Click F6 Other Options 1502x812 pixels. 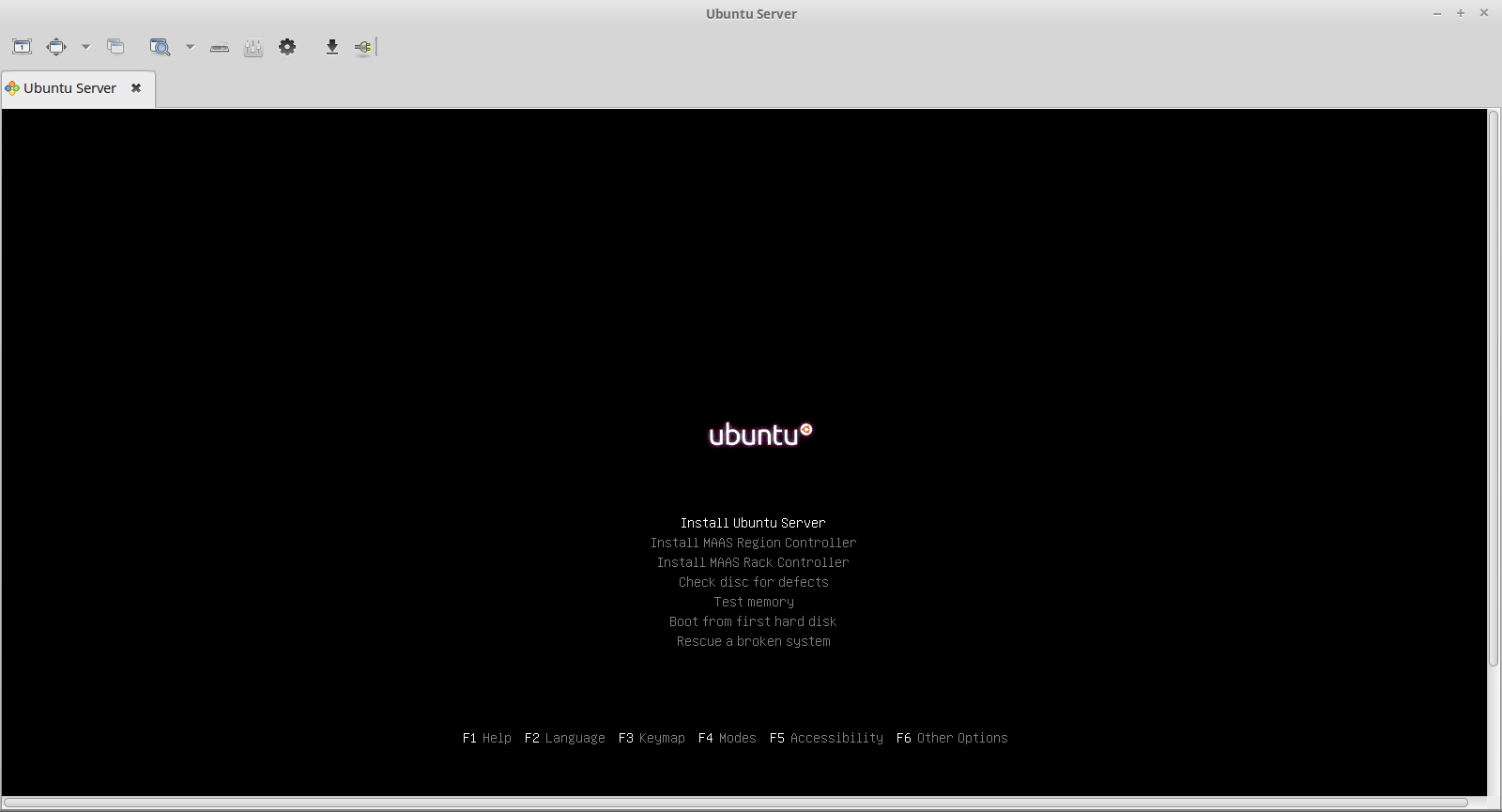point(952,738)
